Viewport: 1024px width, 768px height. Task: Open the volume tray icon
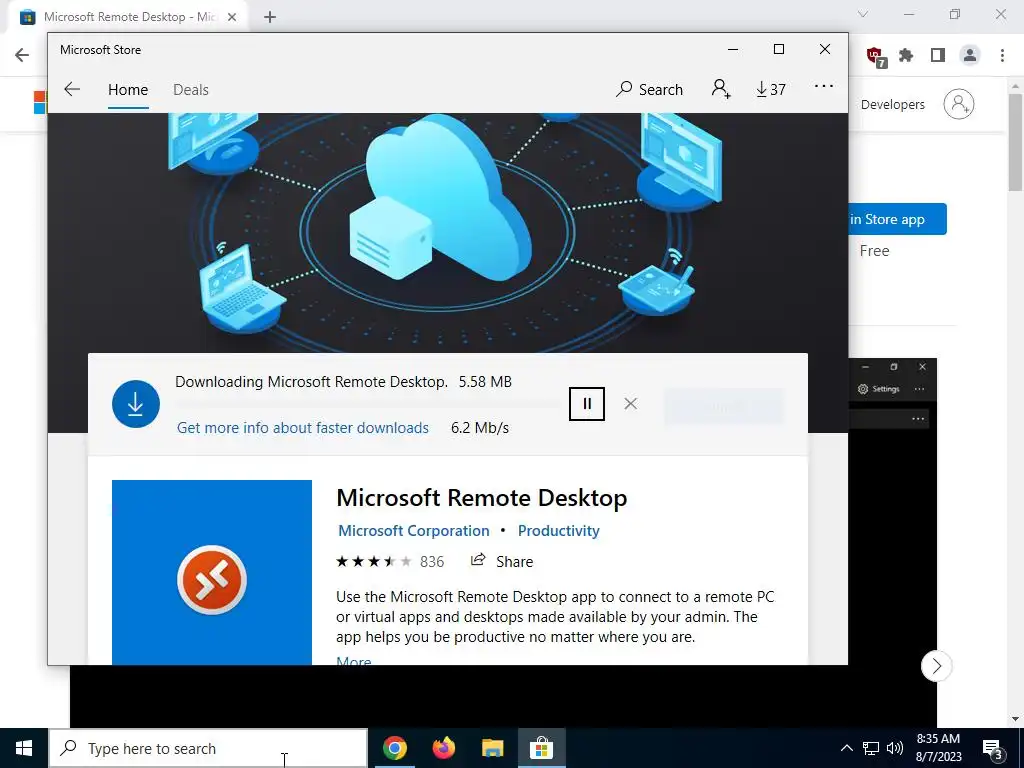pos(895,748)
